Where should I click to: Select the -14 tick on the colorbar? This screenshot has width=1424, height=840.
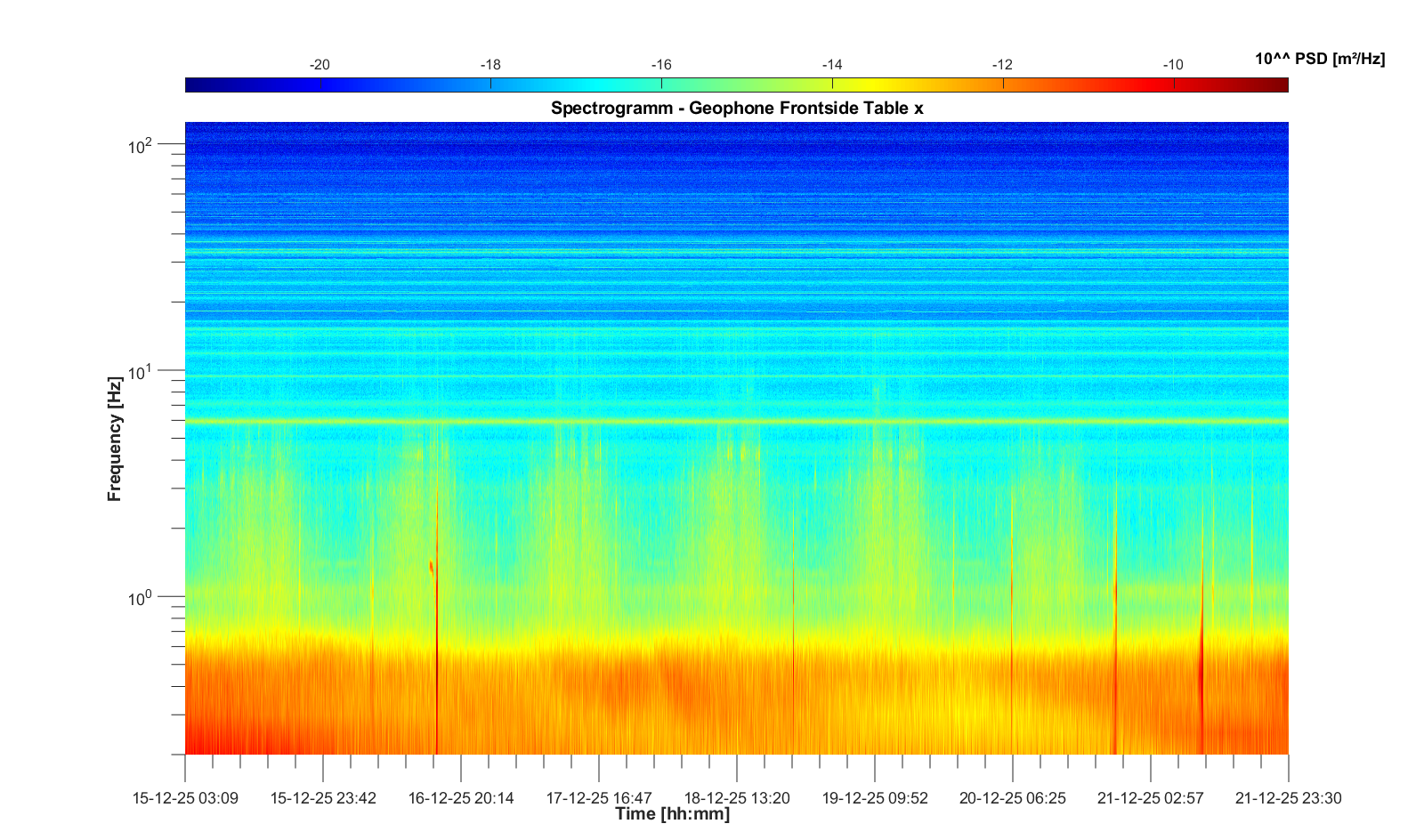coord(832,84)
